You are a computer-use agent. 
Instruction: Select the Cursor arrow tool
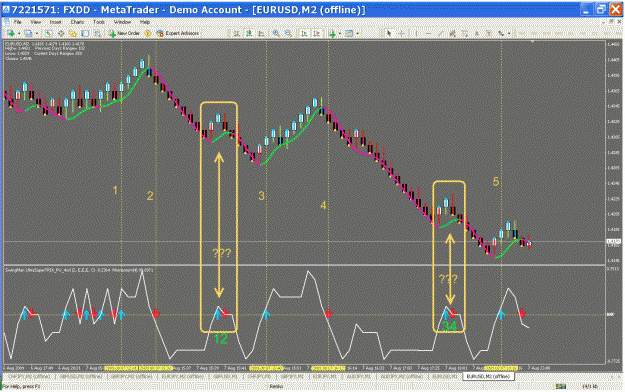tap(389, 33)
